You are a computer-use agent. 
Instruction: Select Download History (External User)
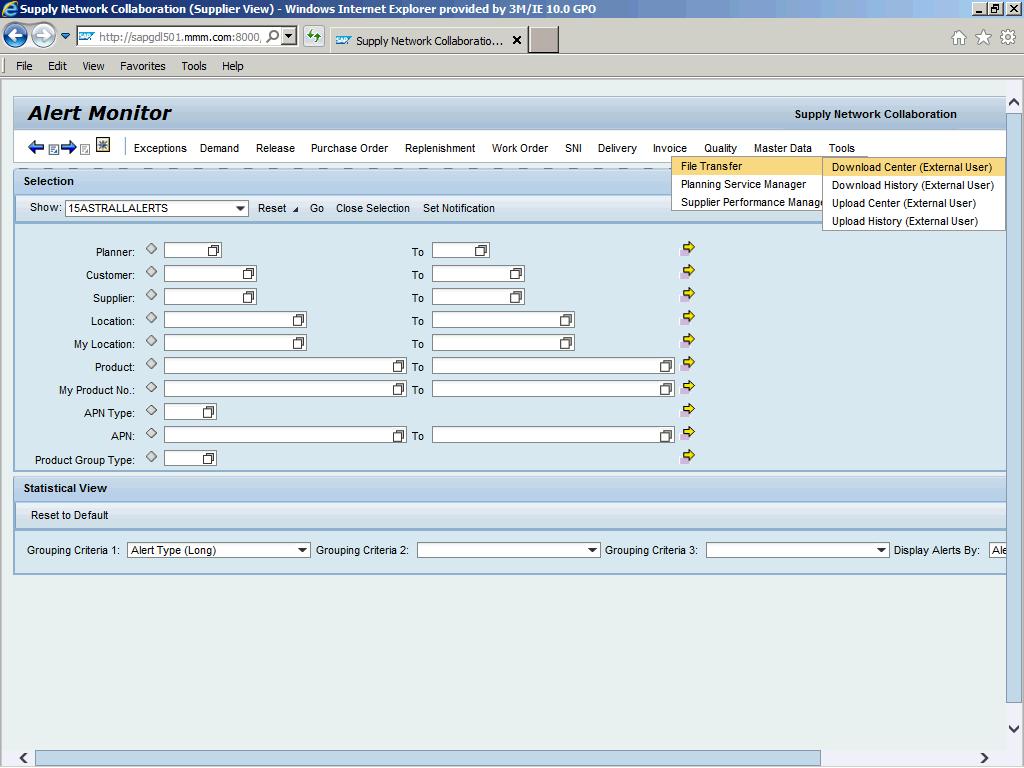(x=913, y=185)
